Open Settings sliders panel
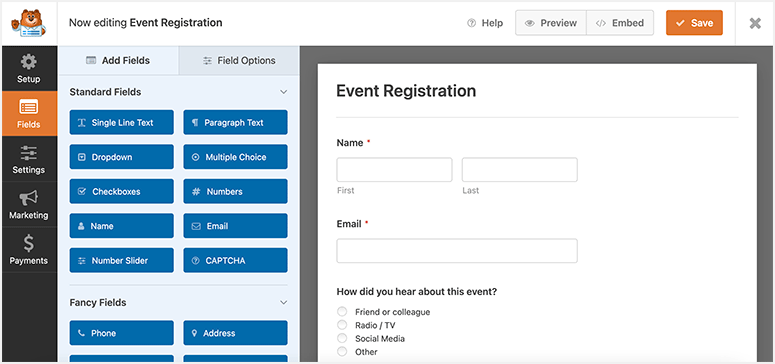The width and height of the screenshot is (775, 364). coord(29,159)
